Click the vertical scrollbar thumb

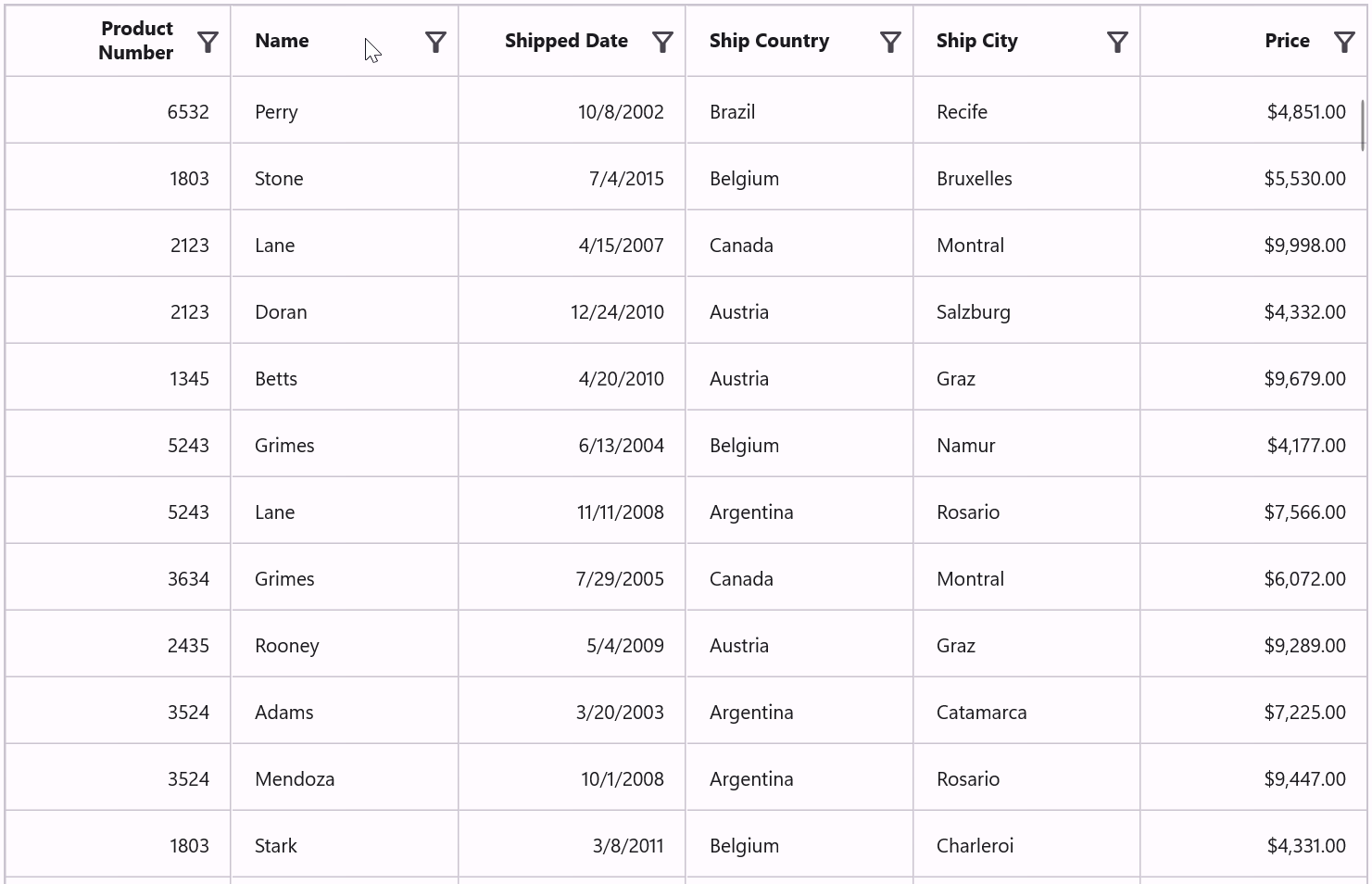[1363, 125]
